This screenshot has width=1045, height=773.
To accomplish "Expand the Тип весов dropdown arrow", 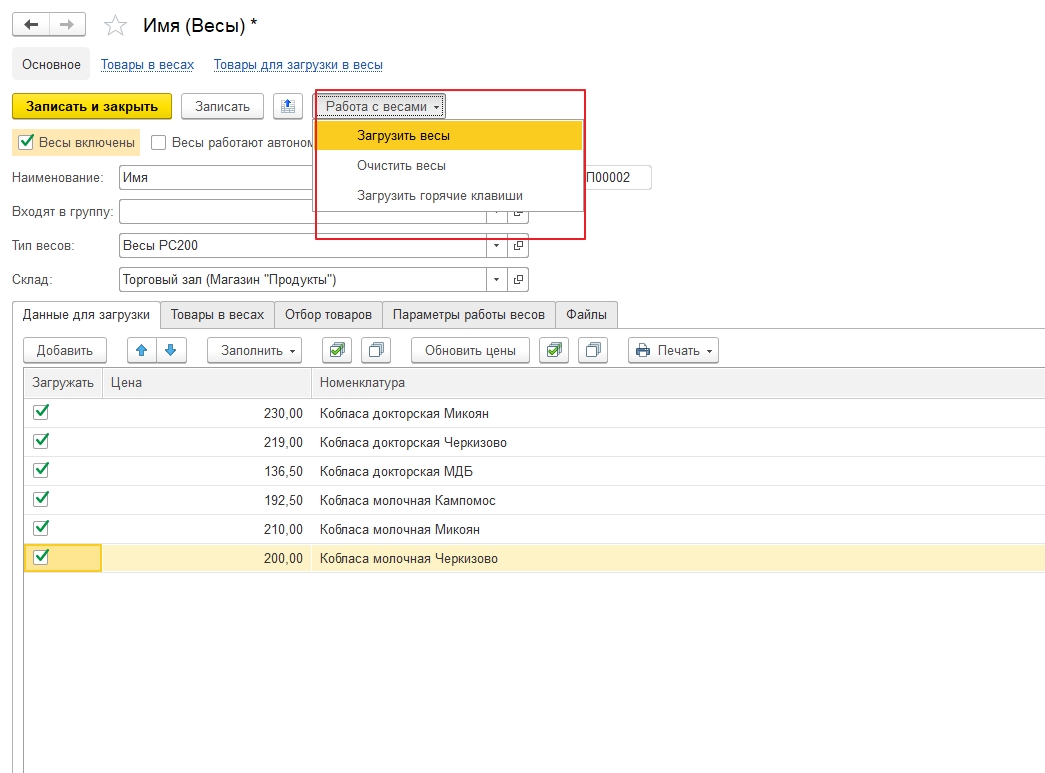I will pos(497,246).
